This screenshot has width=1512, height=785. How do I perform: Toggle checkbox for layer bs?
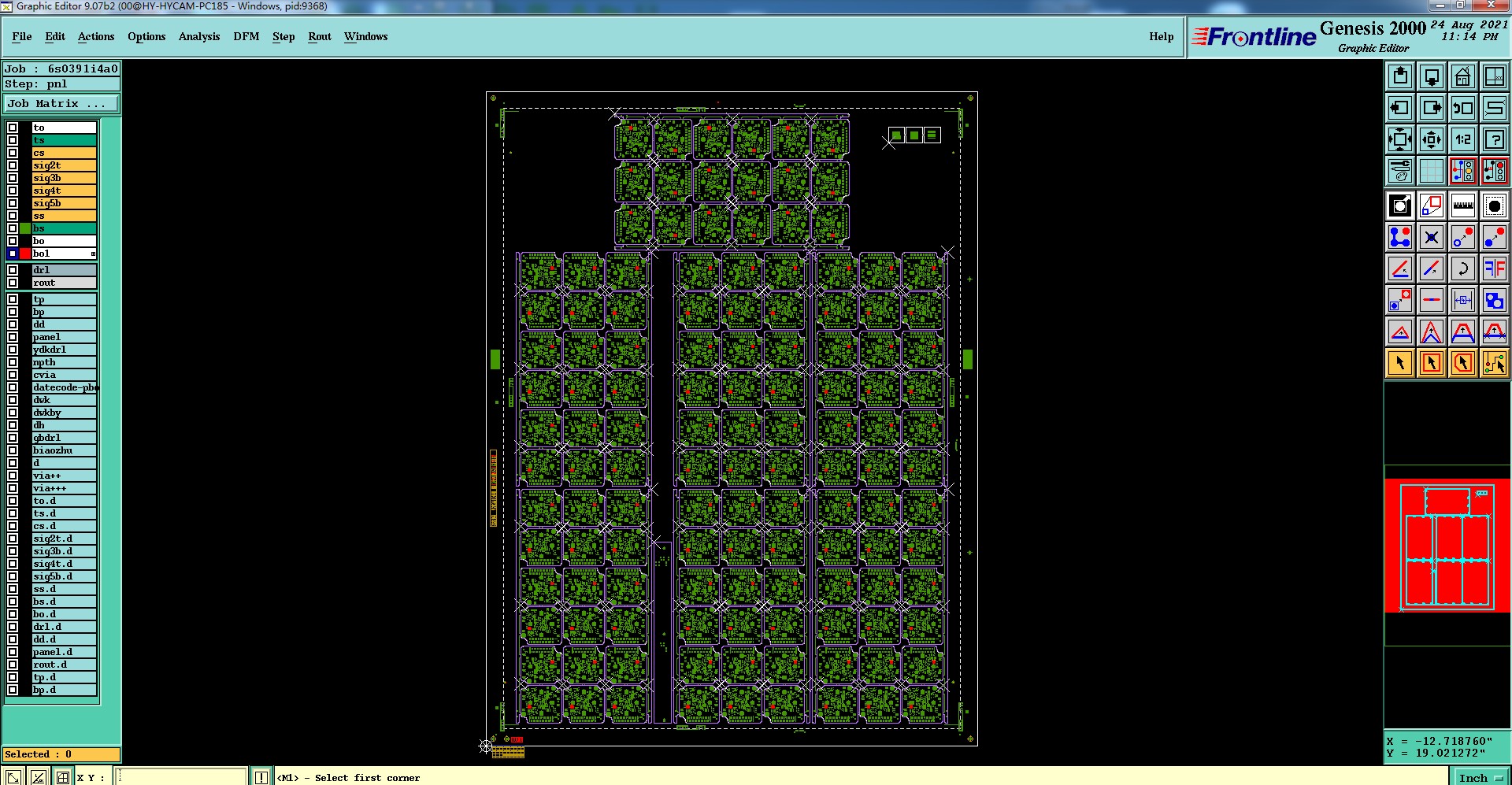tap(13, 228)
